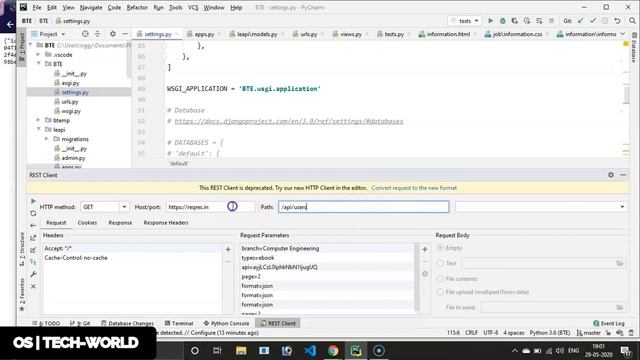Open the Event Log button

click(609, 323)
